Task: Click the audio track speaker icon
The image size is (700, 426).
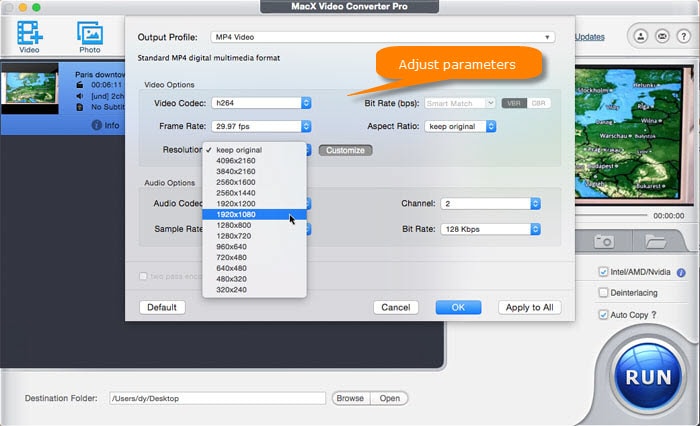Action: [x=79, y=96]
